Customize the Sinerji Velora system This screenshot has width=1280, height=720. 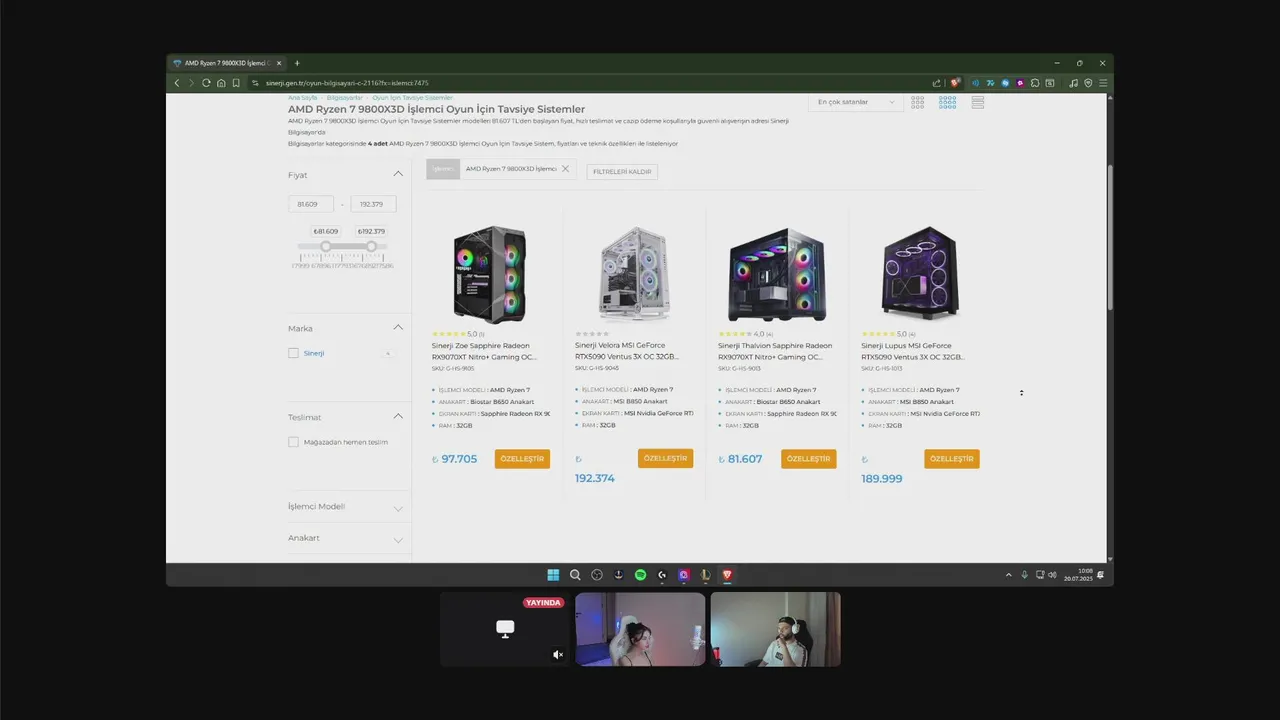[x=665, y=458]
